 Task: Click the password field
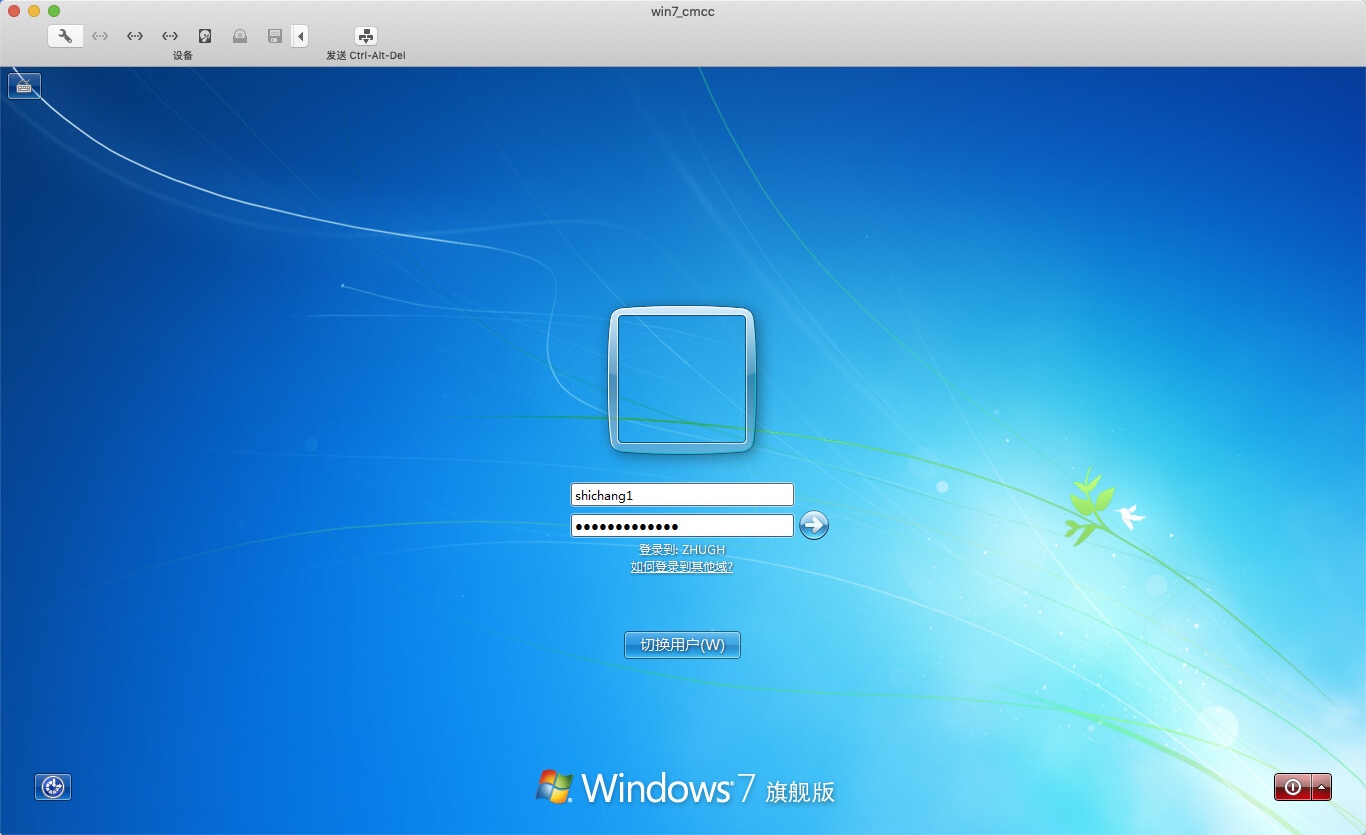click(x=682, y=526)
